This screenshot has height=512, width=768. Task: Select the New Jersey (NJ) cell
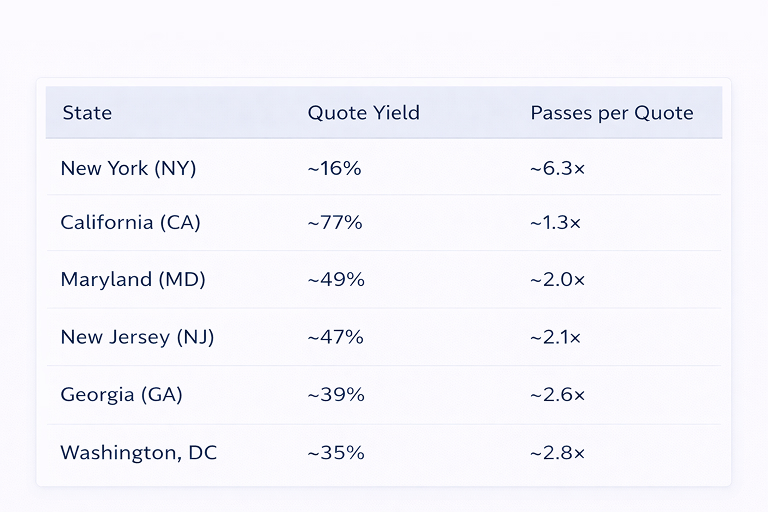point(137,337)
